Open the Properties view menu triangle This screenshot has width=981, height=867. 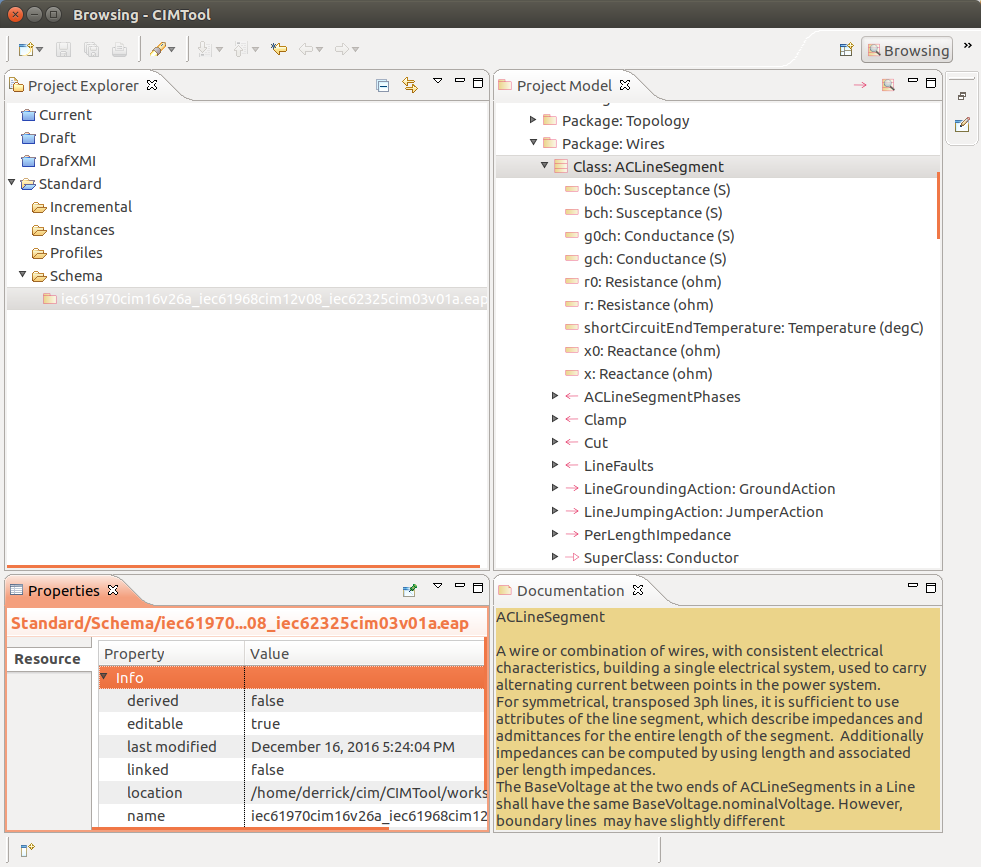(438, 586)
